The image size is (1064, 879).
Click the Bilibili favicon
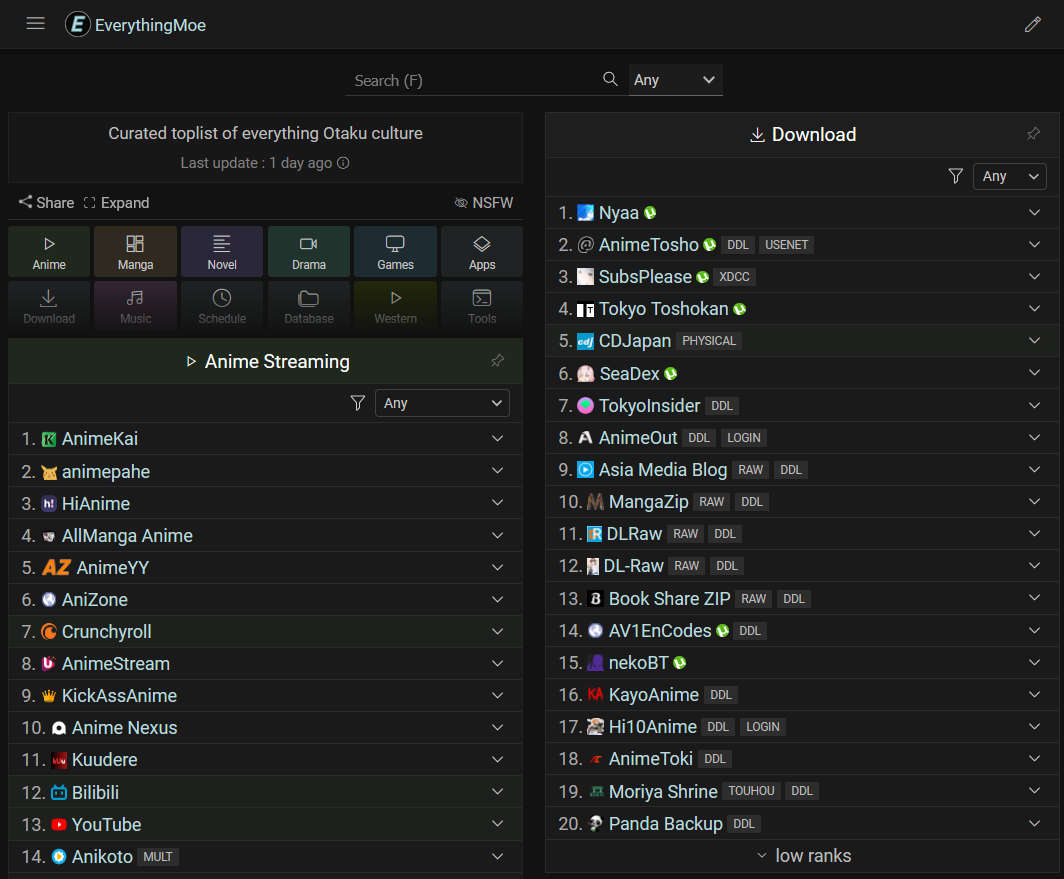59,793
